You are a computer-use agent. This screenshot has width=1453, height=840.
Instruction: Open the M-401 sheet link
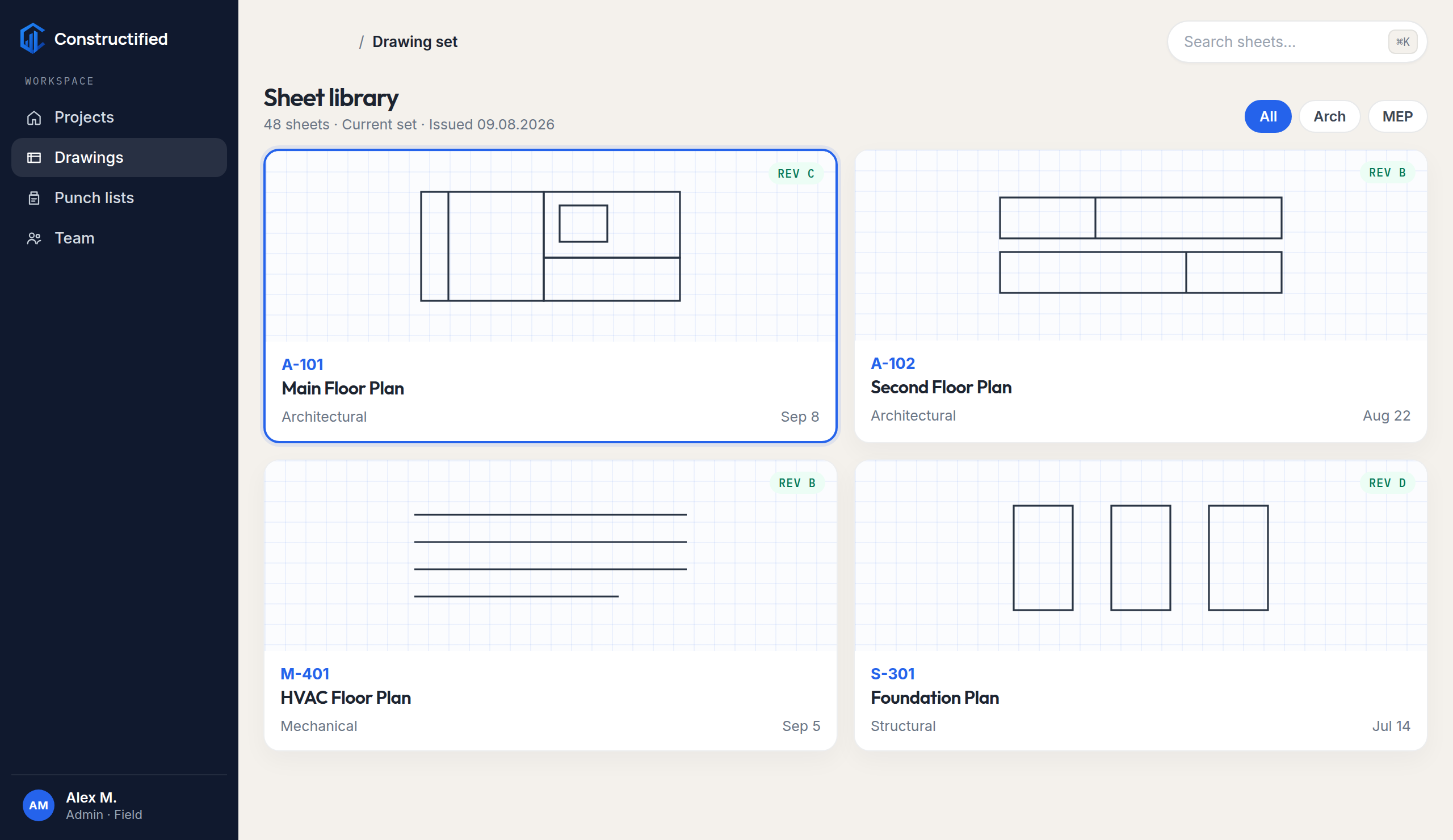tap(304, 673)
